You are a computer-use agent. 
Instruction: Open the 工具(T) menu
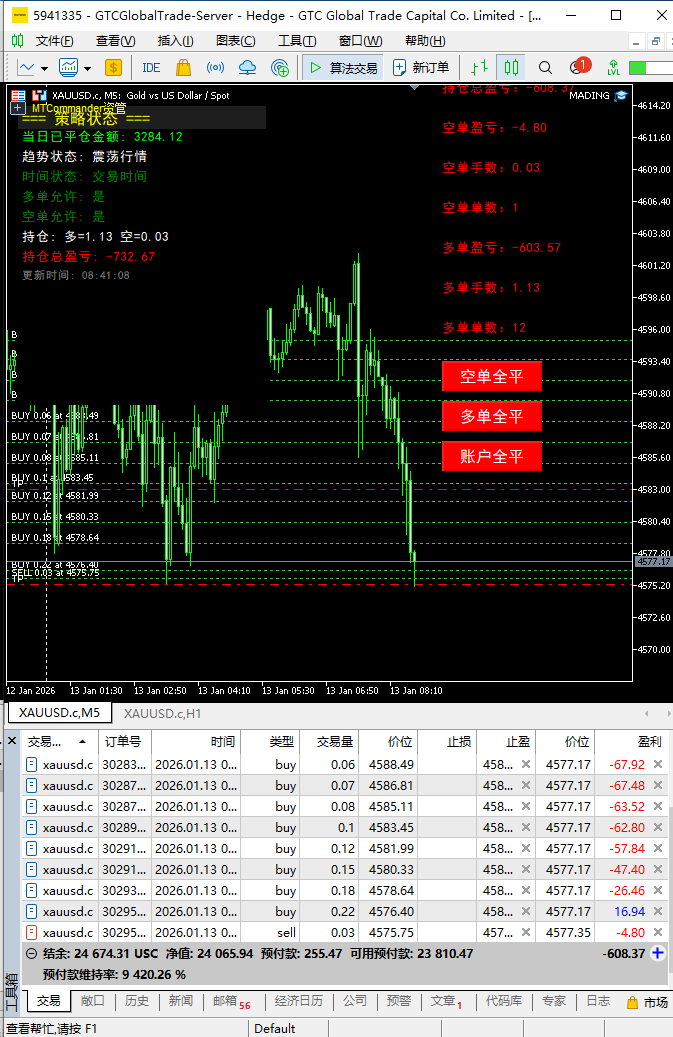pyautogui.click(x=297, y=41)
